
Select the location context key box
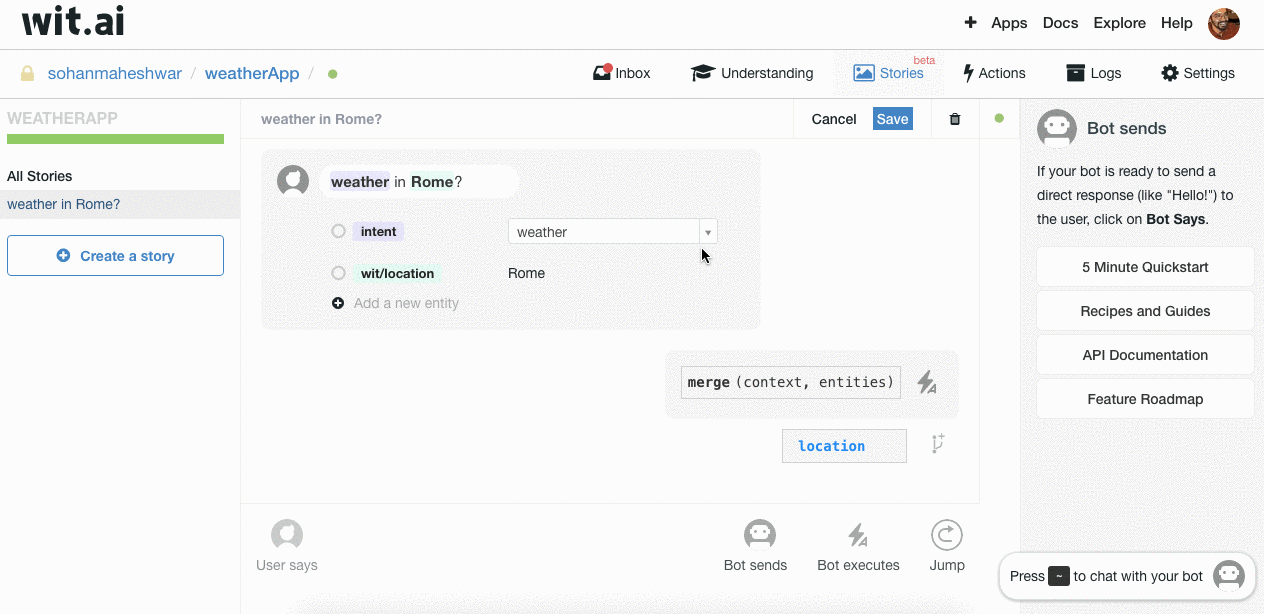[843, 446]
